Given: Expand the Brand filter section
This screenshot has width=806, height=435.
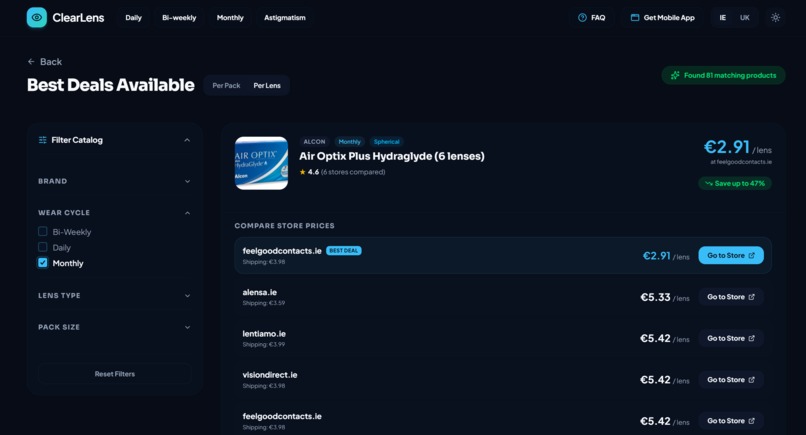Looking at the screenshot, I should 114,181.
